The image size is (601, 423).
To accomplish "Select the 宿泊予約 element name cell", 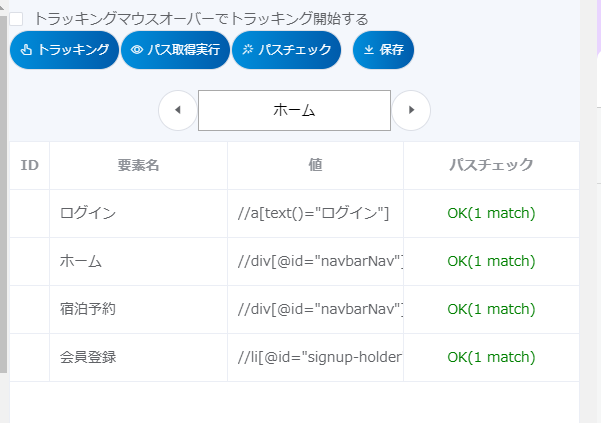I will click(88, 309).
